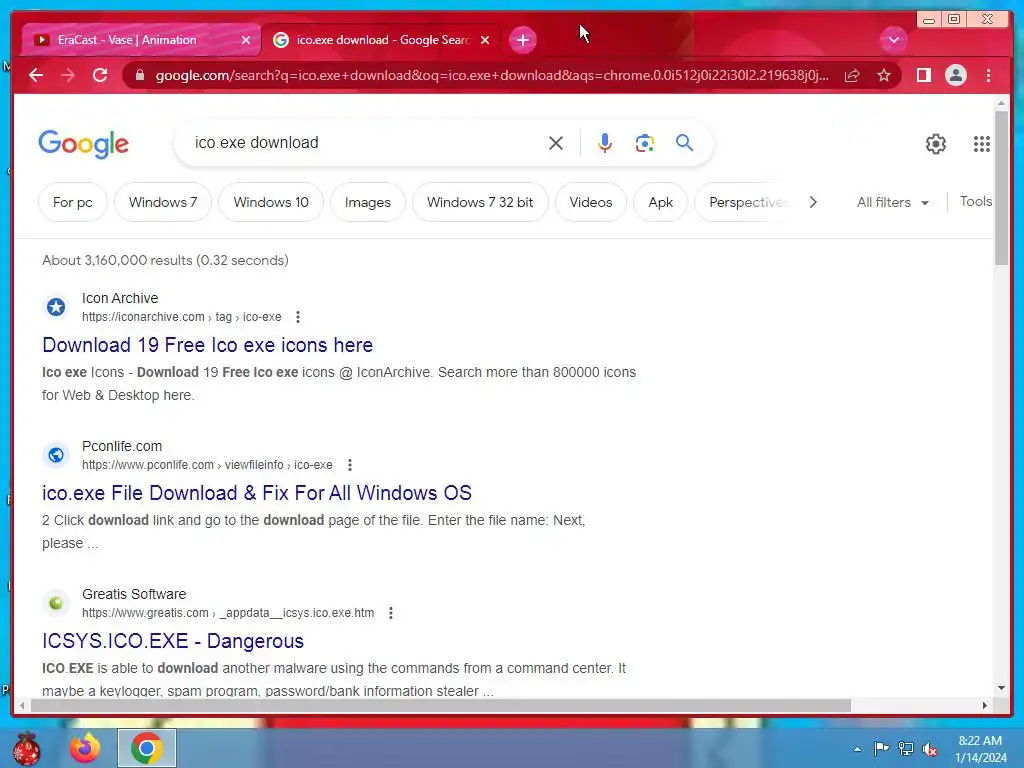
Task: Go to Google homepage via logo
Action: (84, 144)
